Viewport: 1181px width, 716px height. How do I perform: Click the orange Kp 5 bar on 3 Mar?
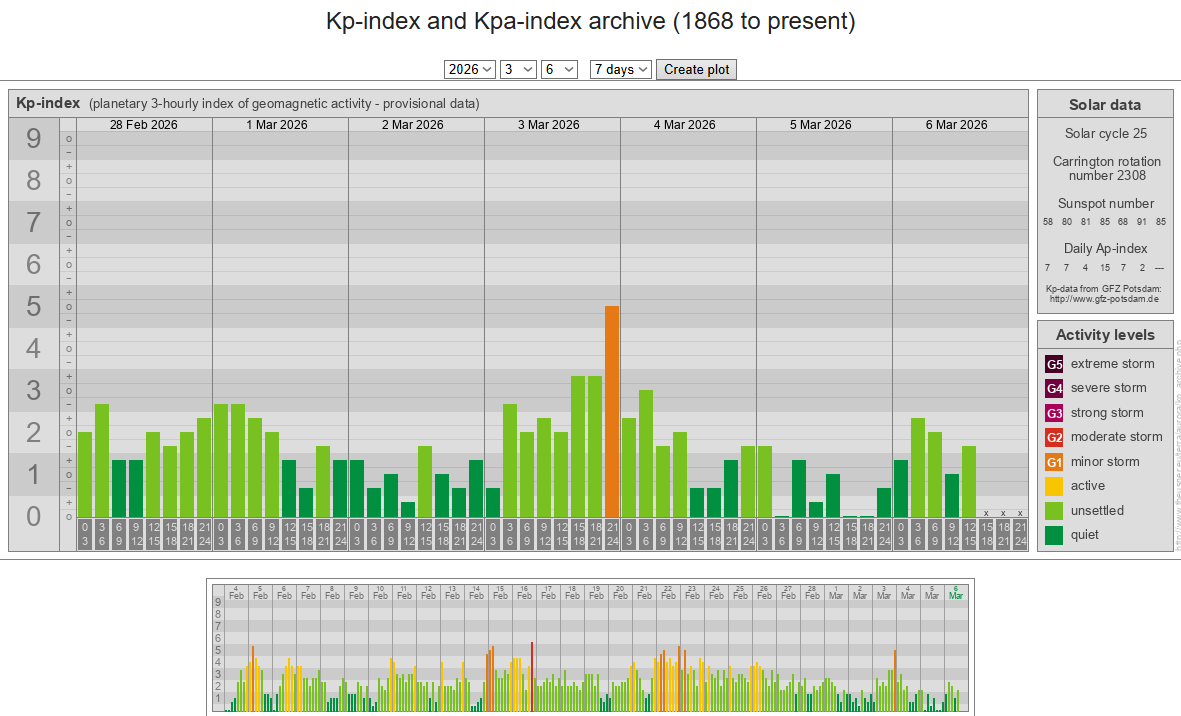(612, 410)
